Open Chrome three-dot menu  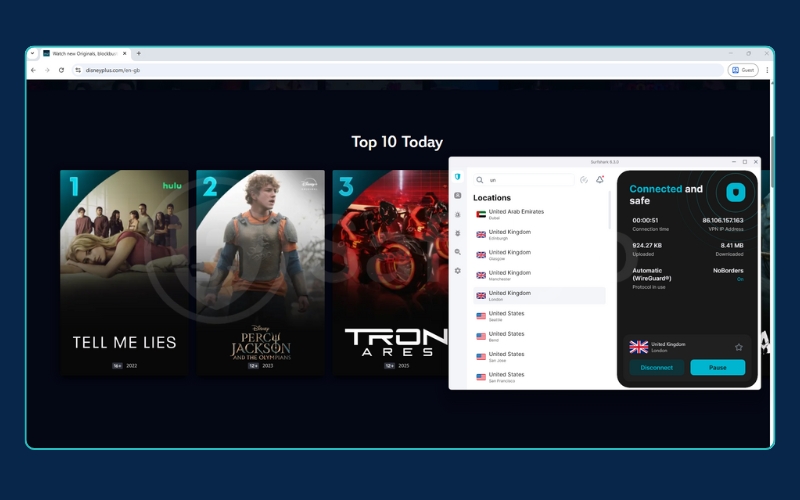767,70
